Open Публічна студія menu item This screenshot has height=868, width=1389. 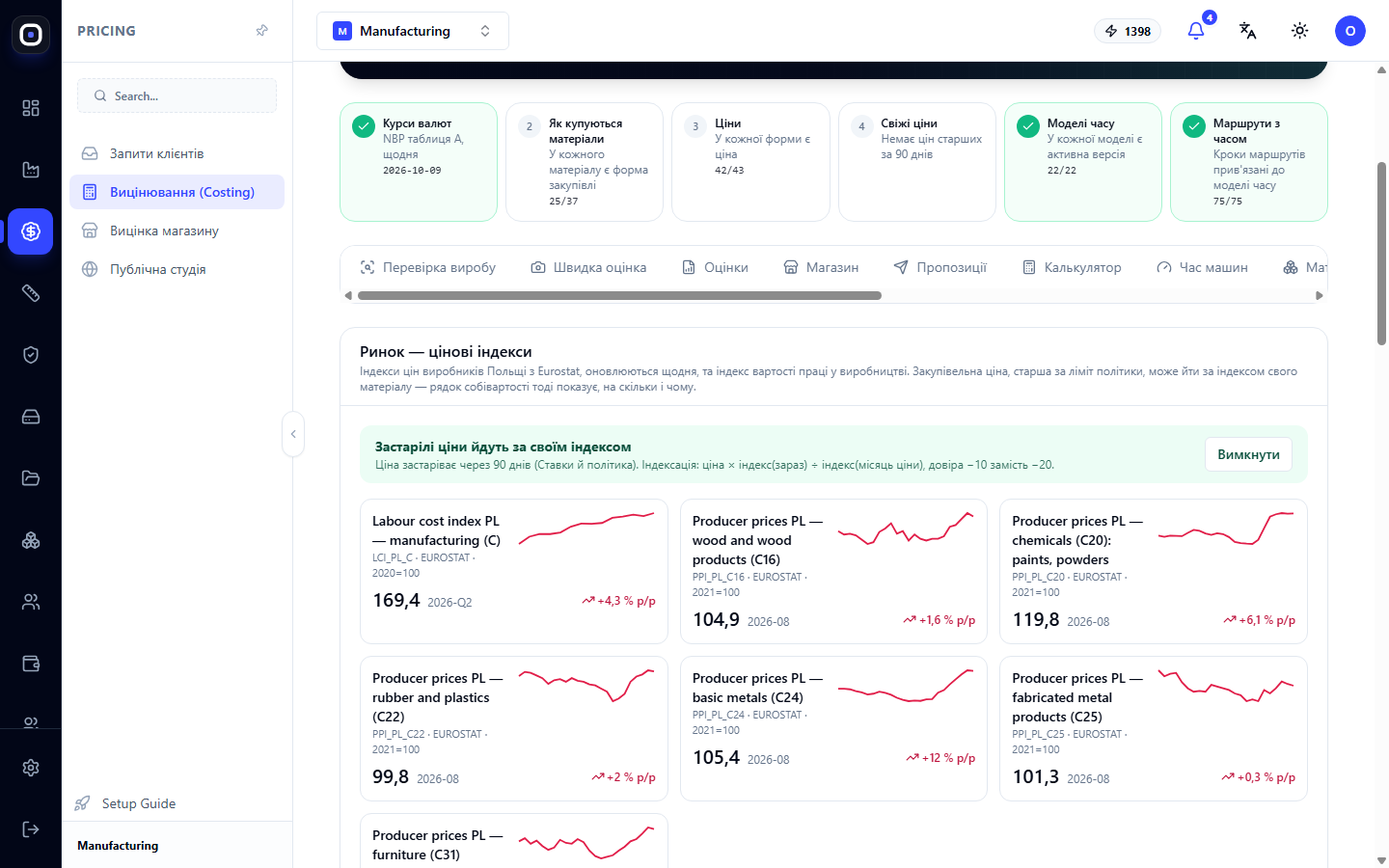177,269
